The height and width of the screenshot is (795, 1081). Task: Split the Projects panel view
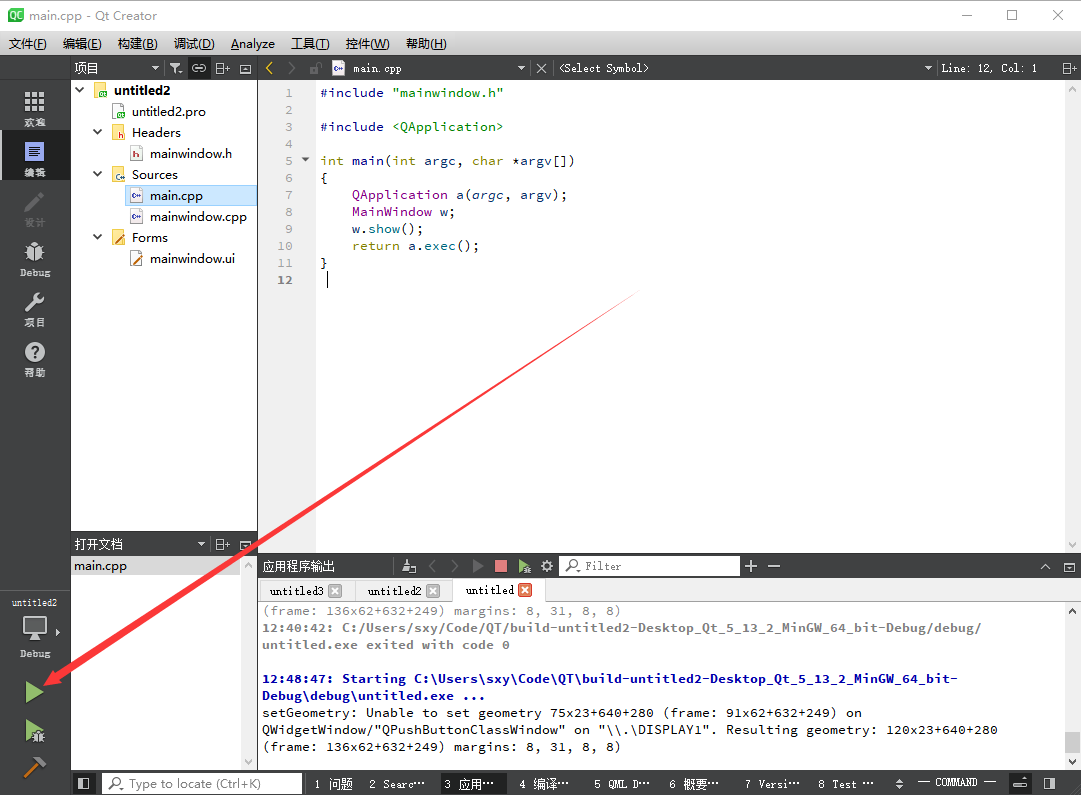pyautogui.click(x=222, y=68)
